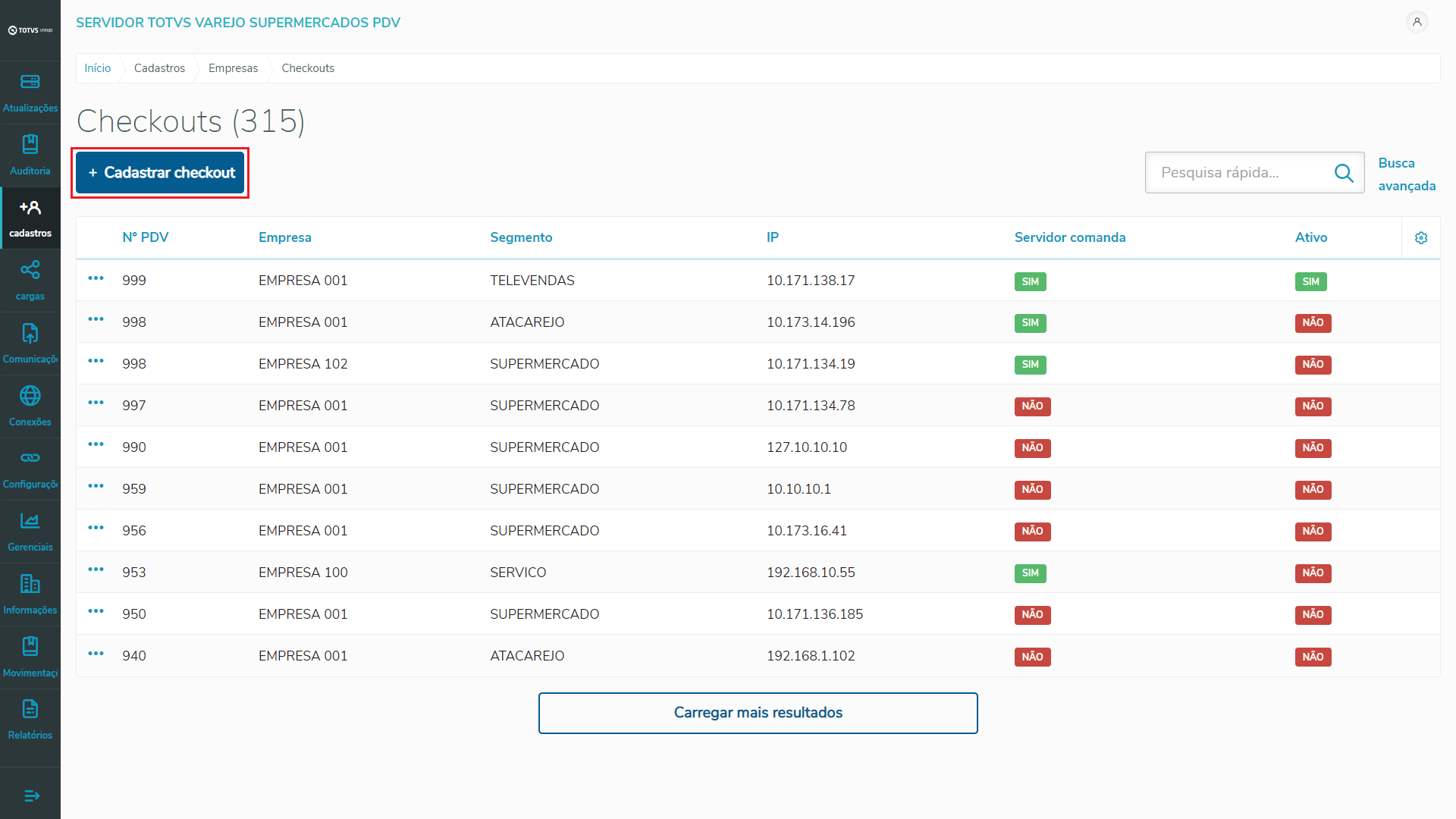Select the cargas share icon
Screen dimensions: 1456x819
coord(30,270)
